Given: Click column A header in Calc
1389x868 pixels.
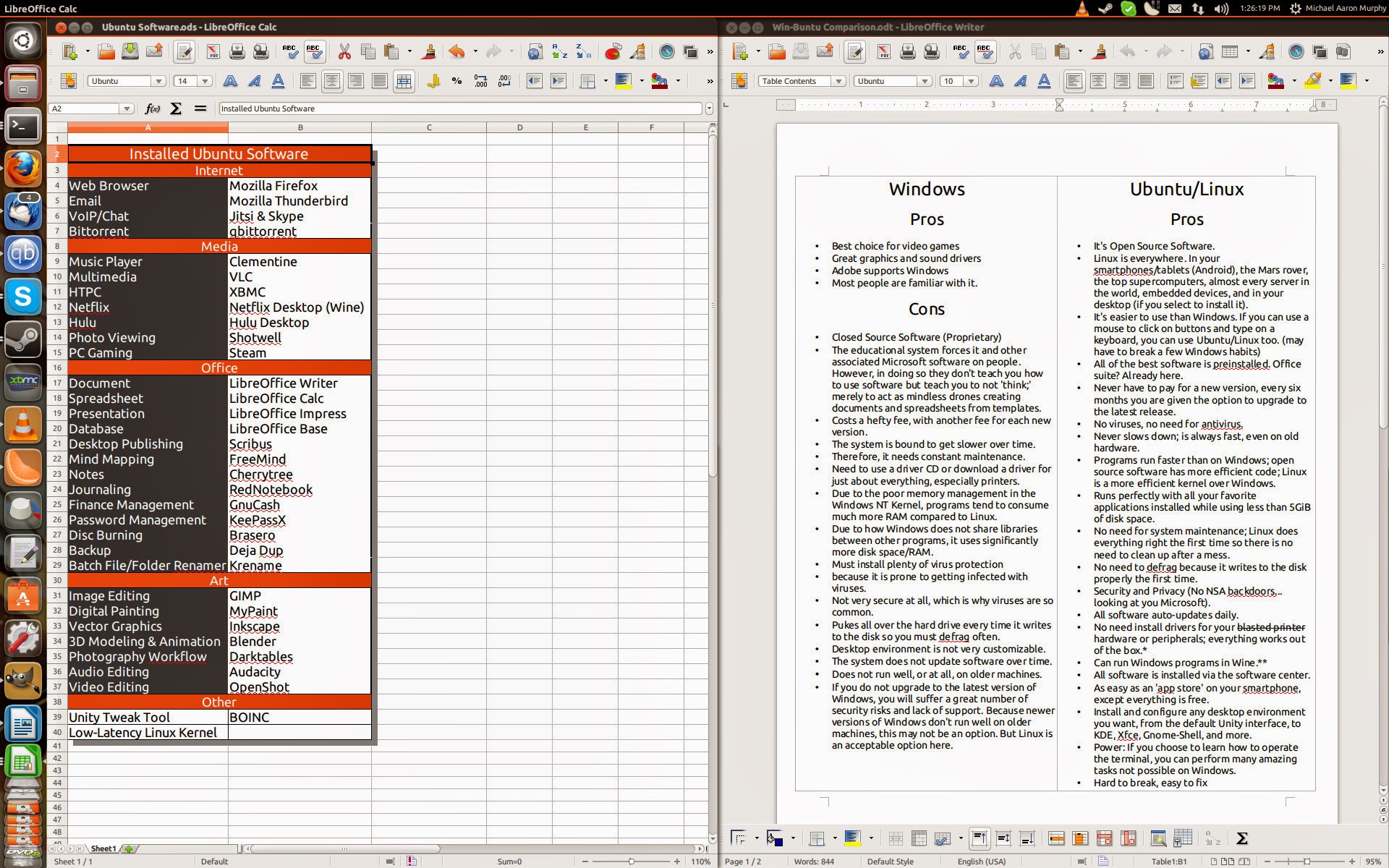Looking at the screenshot, I should coord(148,127).
